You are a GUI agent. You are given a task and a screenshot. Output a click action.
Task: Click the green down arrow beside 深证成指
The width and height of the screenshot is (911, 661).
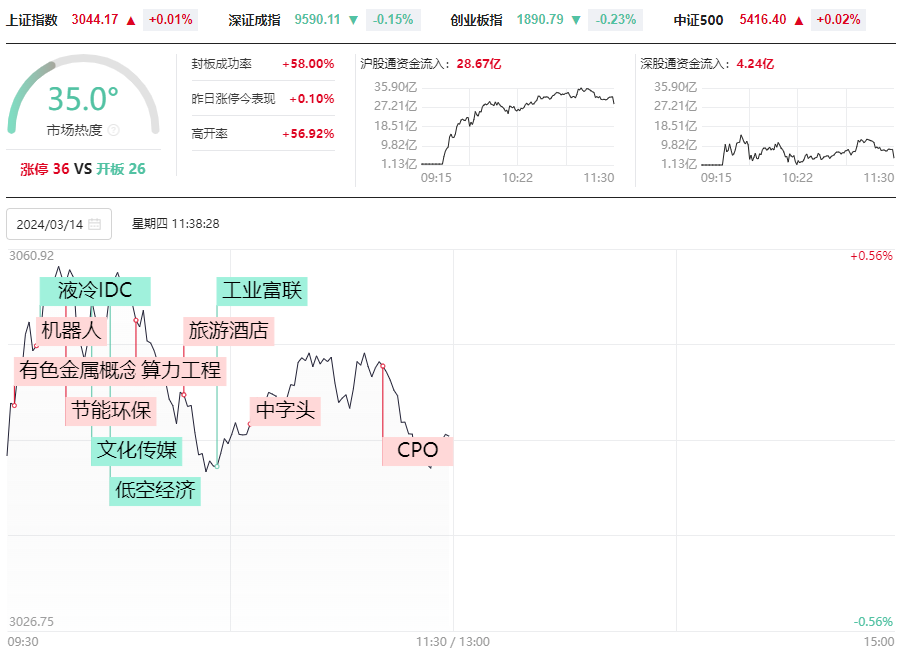click(x=353, y=20)
